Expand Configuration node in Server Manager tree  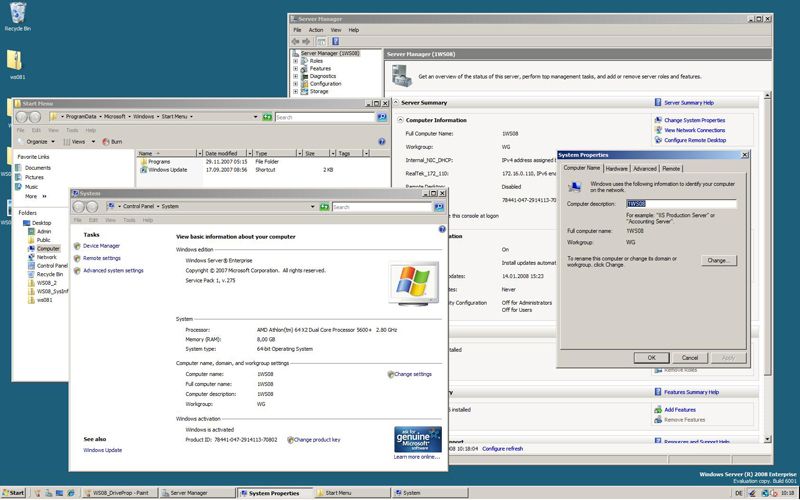295,84
